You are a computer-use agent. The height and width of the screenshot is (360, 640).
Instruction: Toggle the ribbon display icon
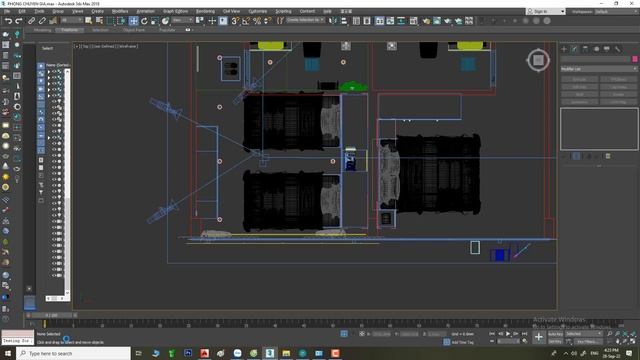click(380, 21)
